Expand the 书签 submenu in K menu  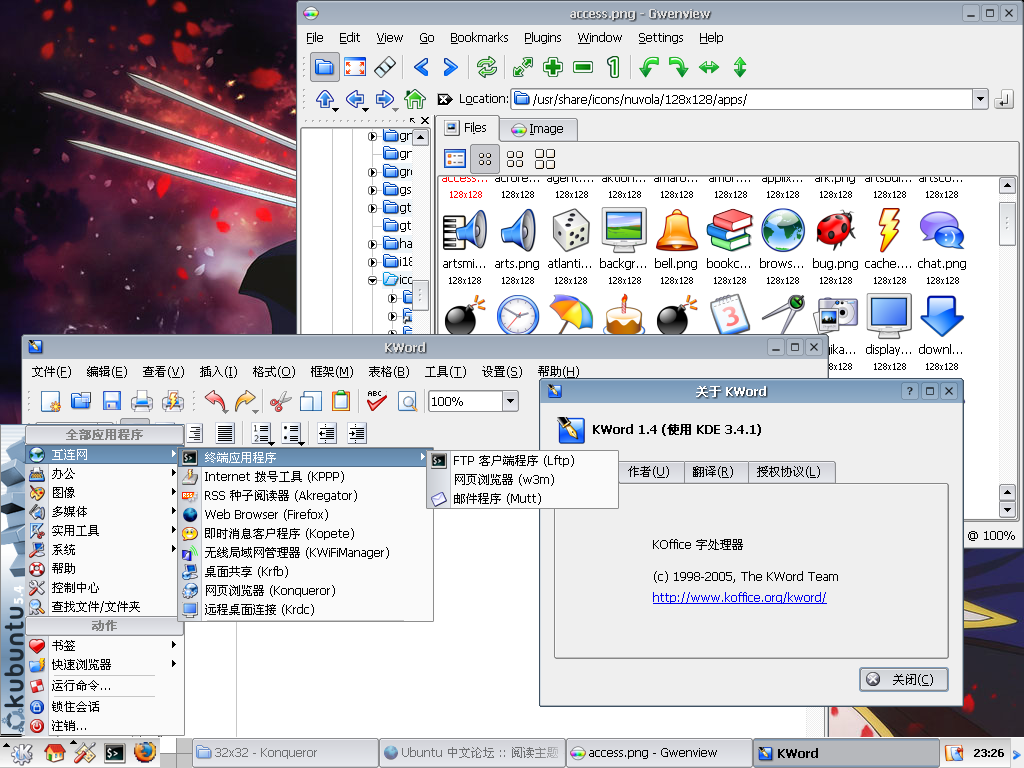coord(103,645)
